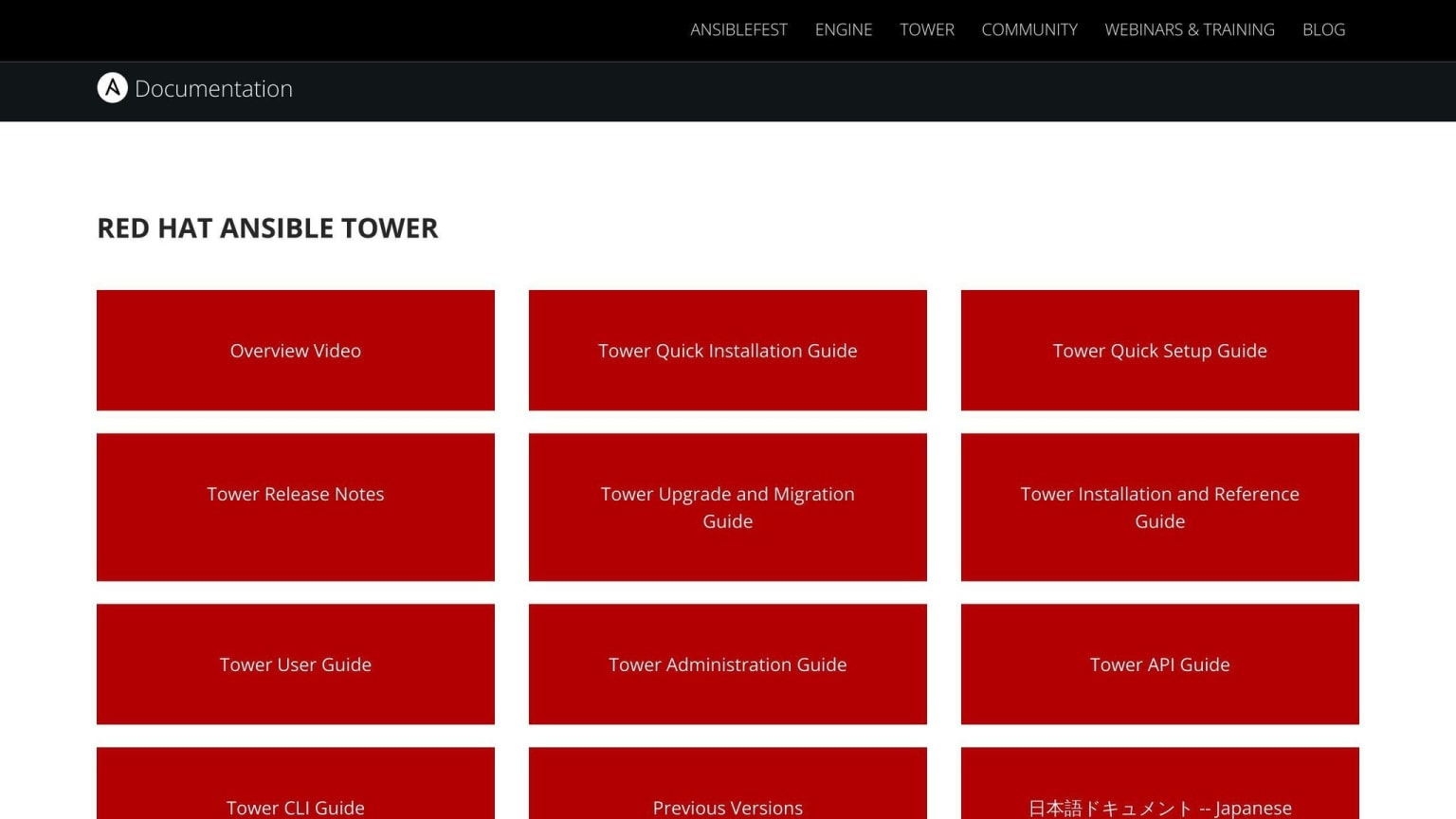This screenshot has width=1456, height=819.
Task: Open the Overview Video tile
Action: click(296, 351)
